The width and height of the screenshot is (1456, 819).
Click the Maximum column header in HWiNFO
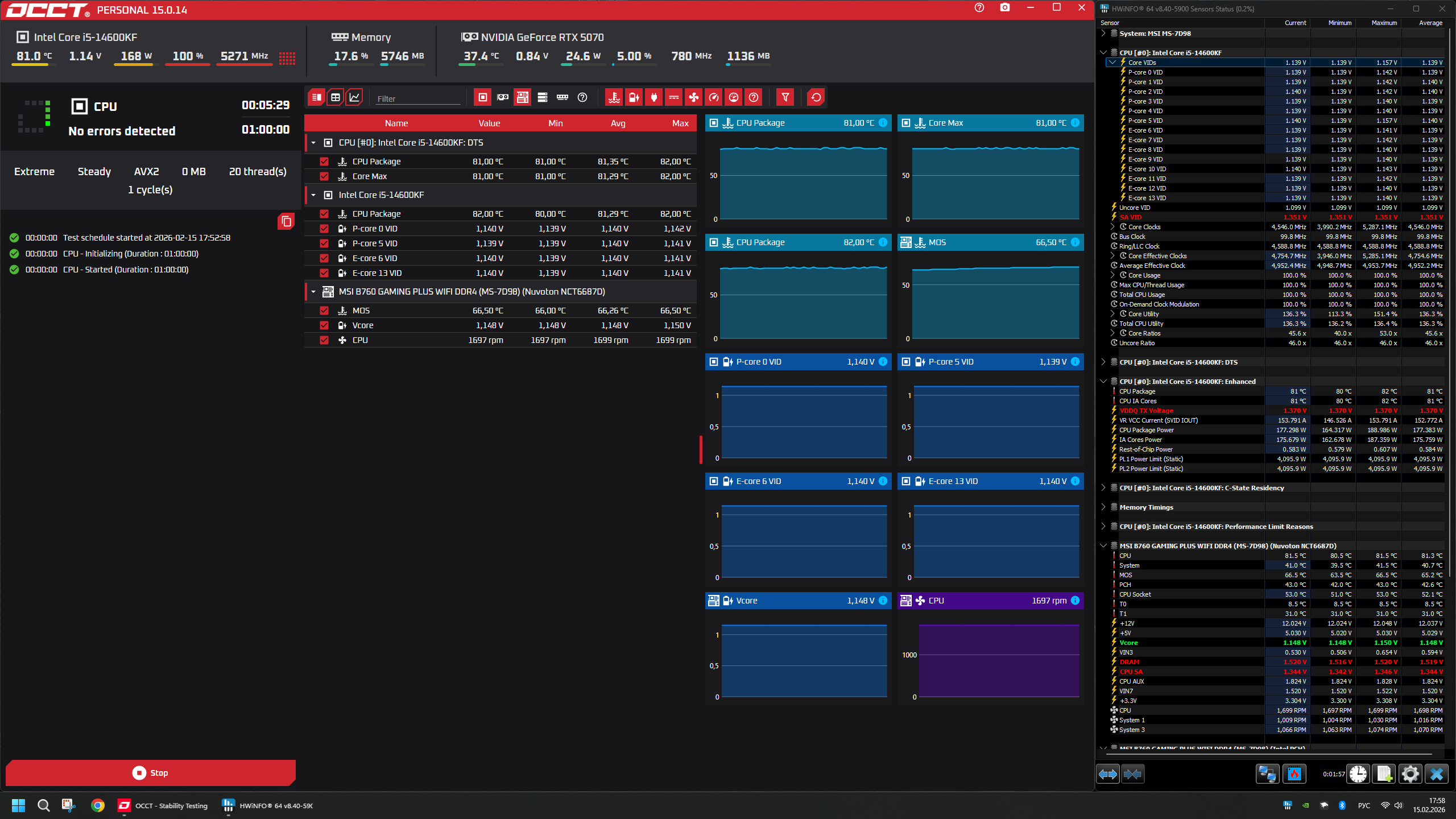click(1384, 23)
